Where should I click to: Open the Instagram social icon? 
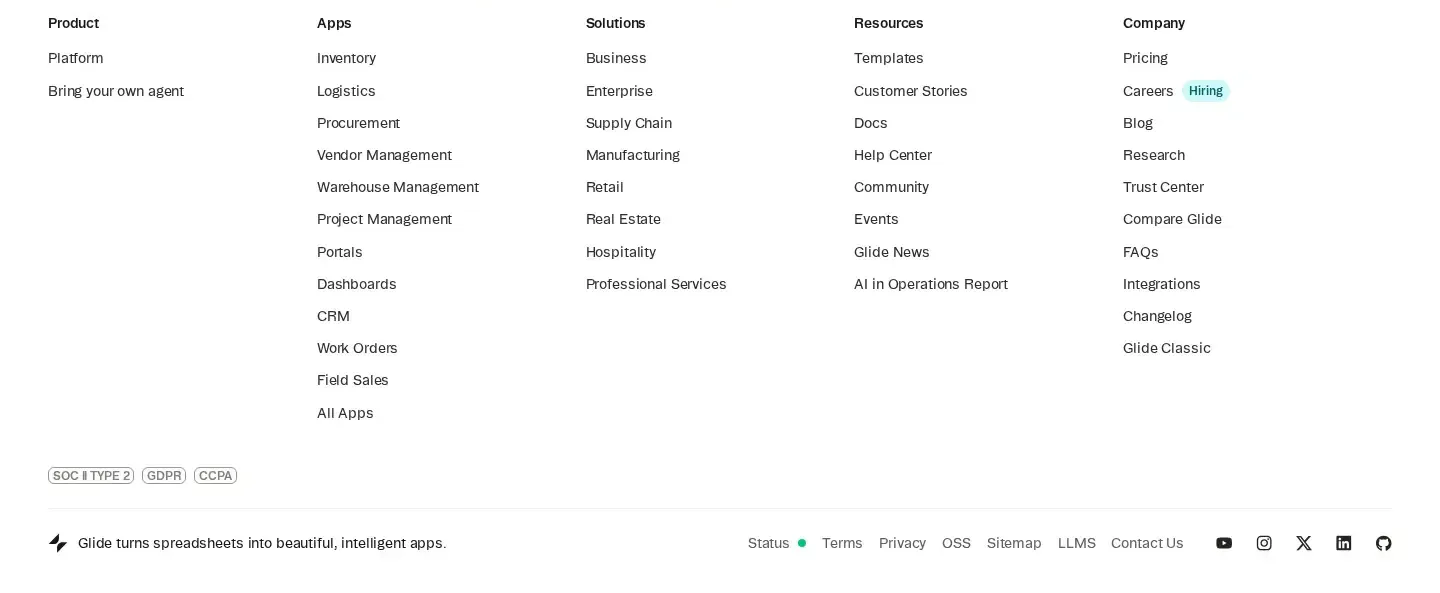pyautogui.click(x=1264, y=543)
